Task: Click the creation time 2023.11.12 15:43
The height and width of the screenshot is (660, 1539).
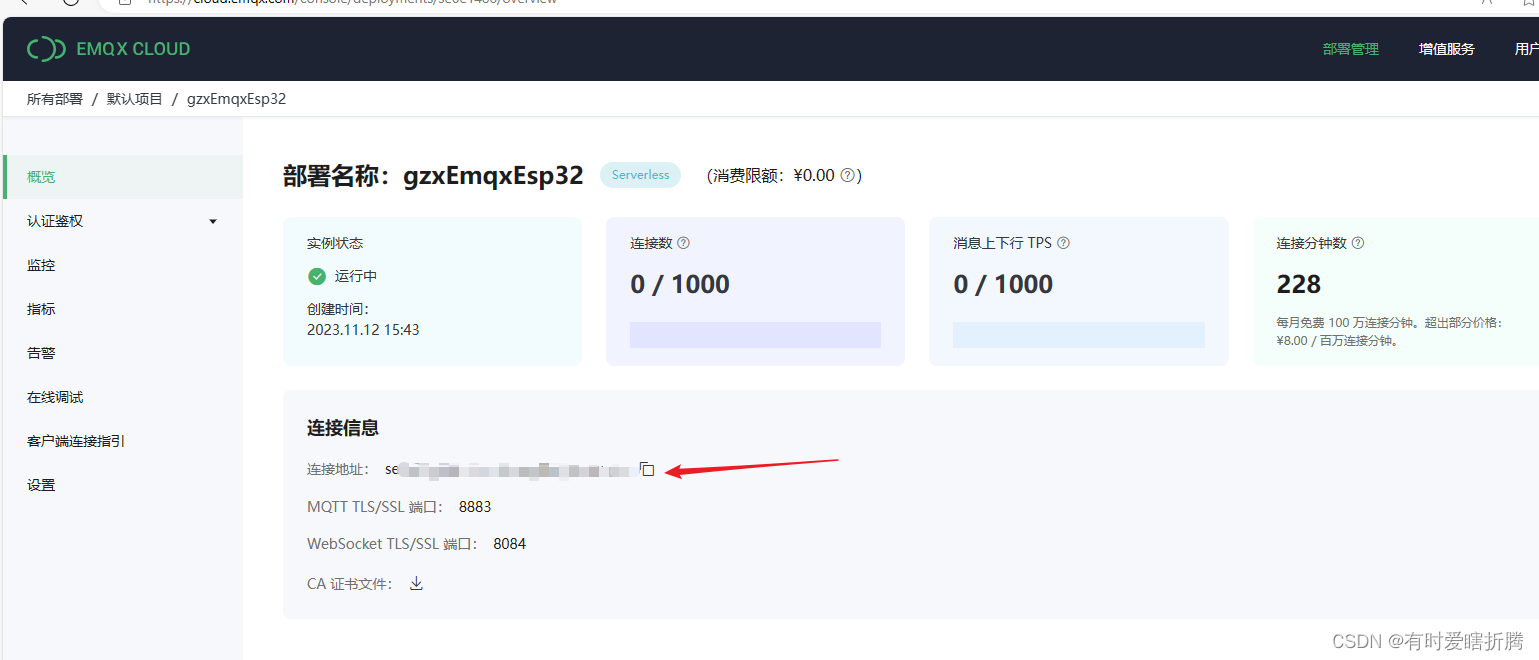Action: [363, 329]
